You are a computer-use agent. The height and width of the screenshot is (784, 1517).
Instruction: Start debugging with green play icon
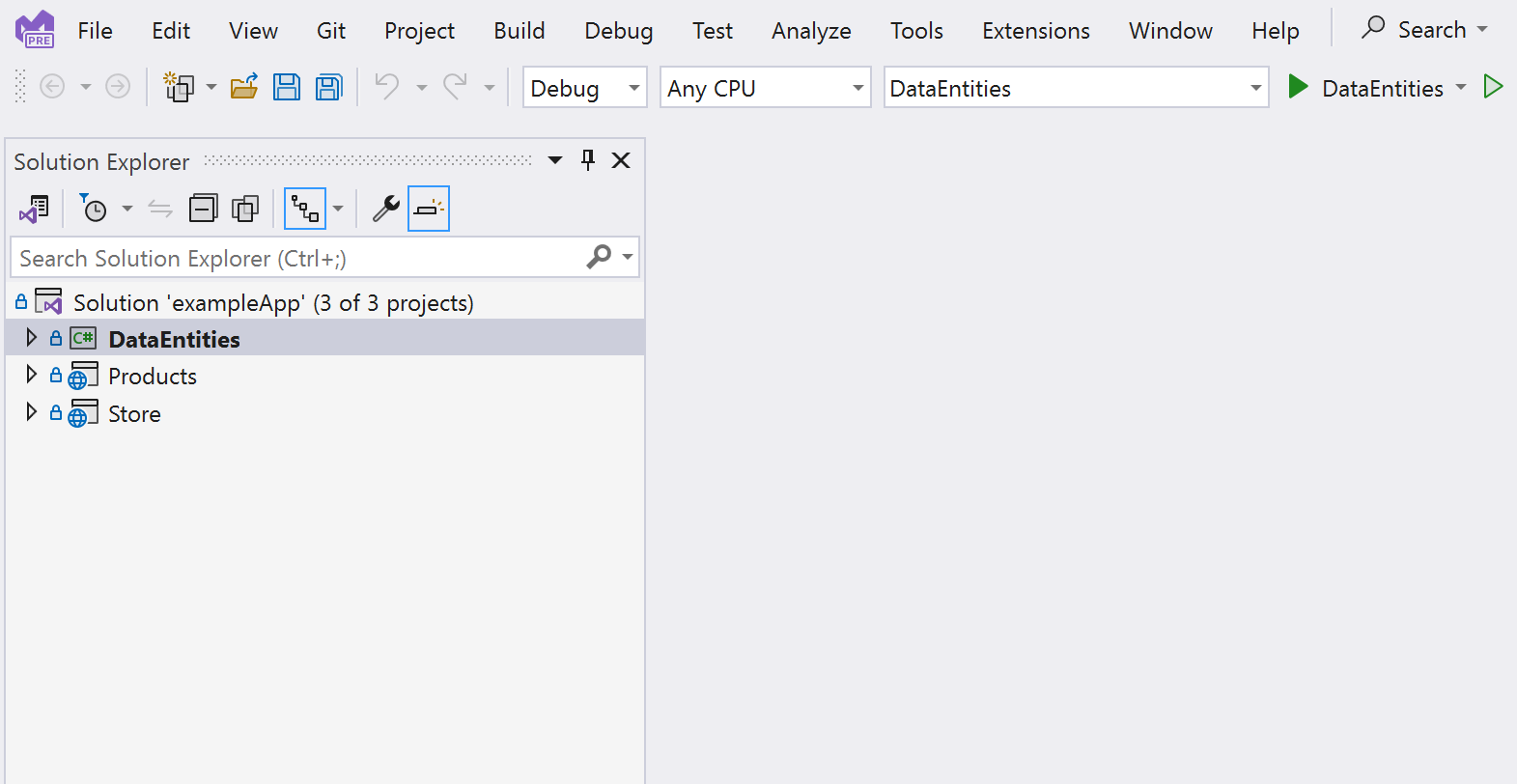click(x=1298, y=87)
